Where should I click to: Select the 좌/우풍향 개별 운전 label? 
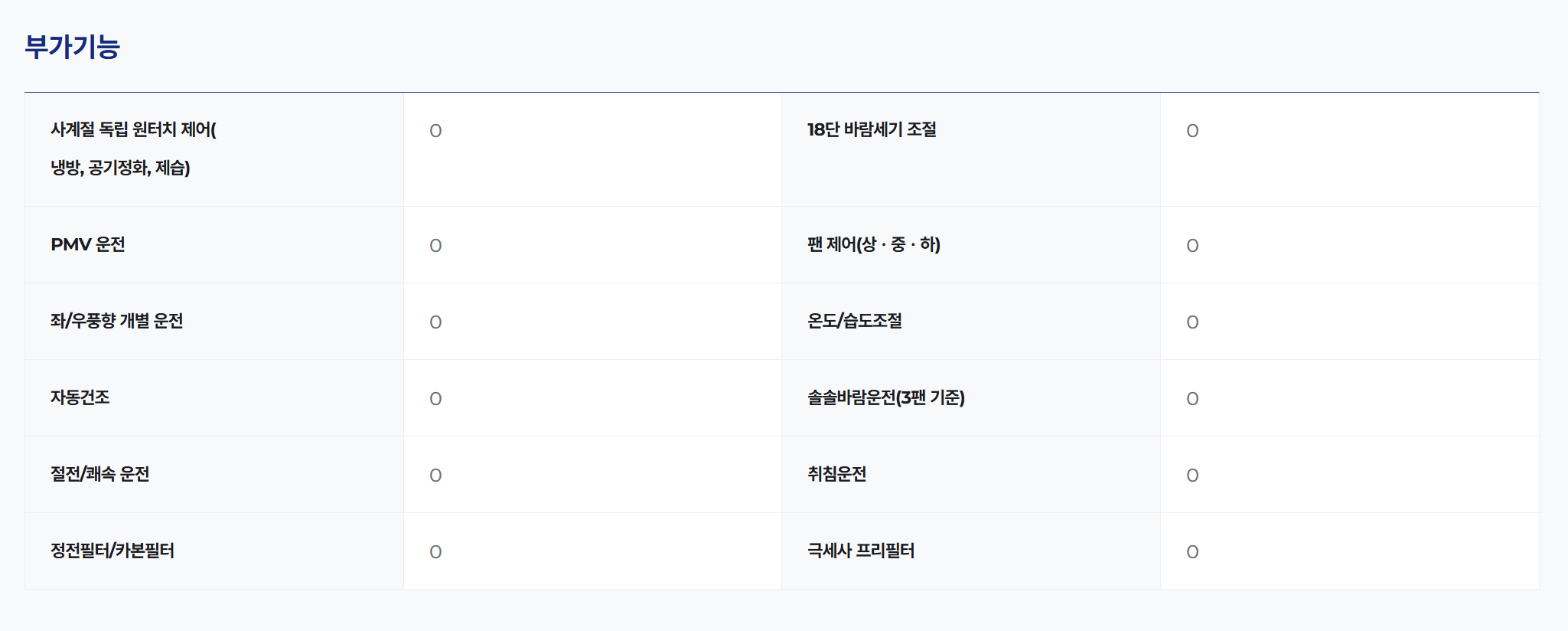pyautogui.click(x=117, y=321)
